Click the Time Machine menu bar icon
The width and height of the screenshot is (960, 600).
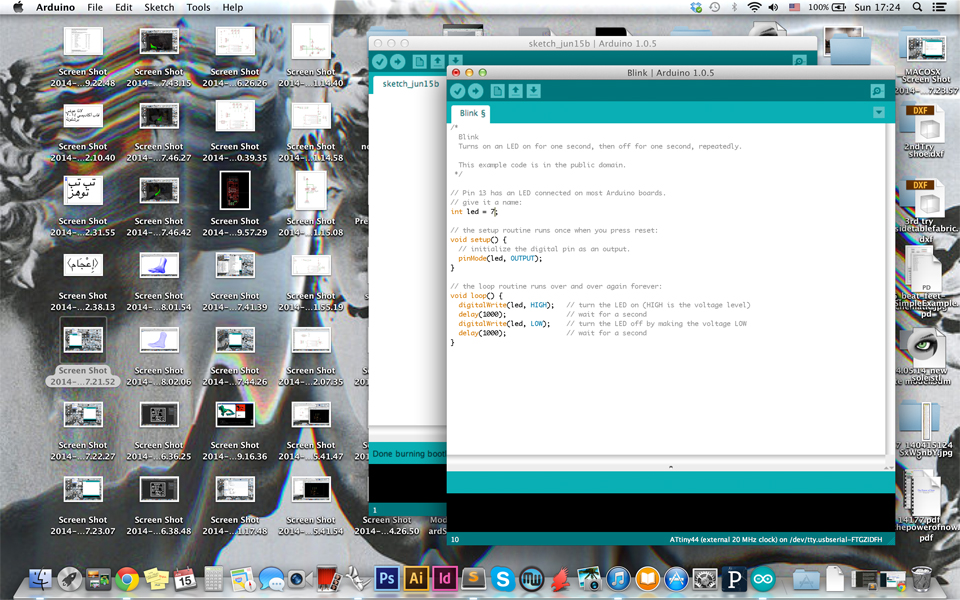point(714,7)
